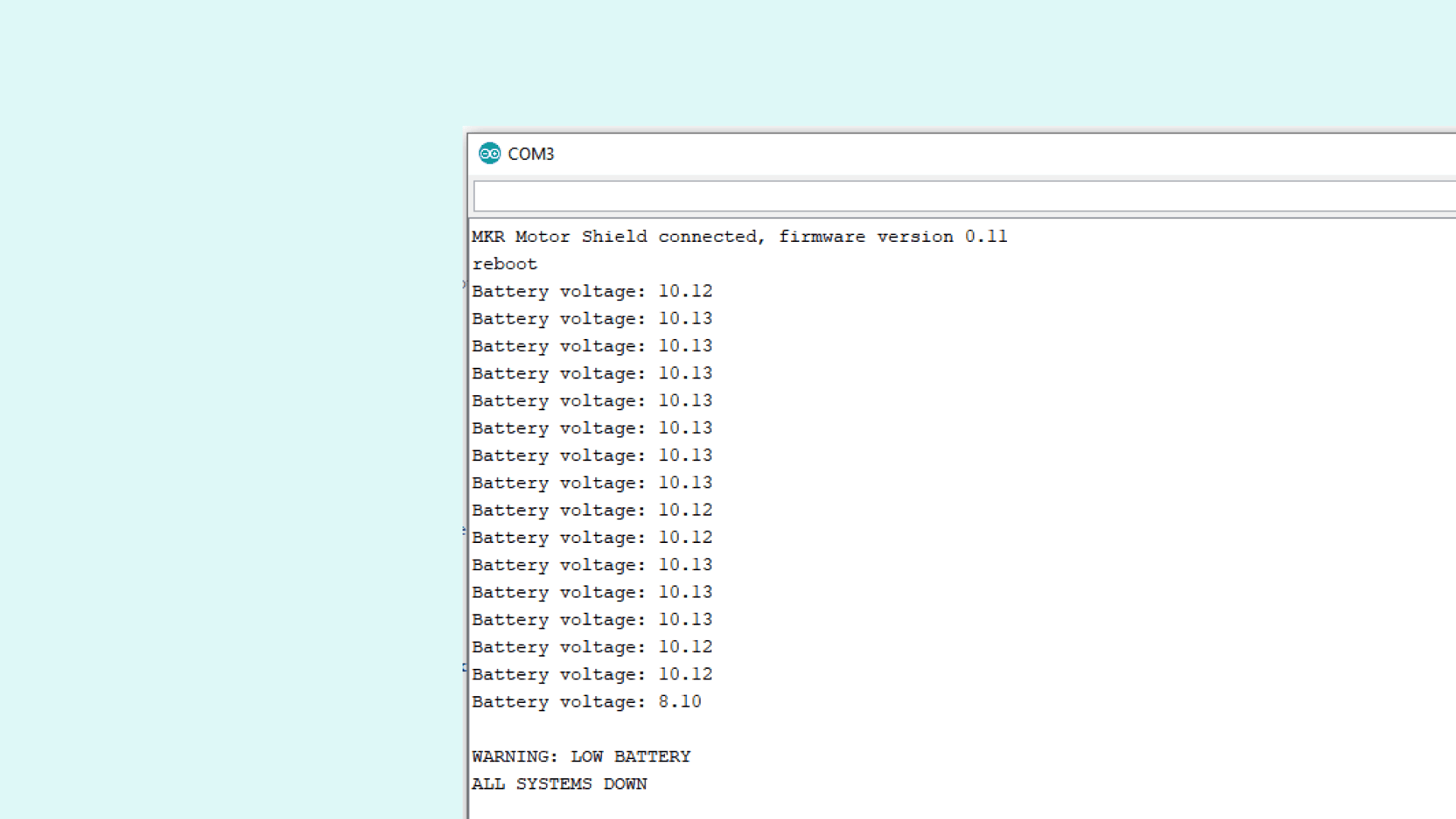1456x819 pixels.
Task: Click the Arduino logo icon beside COM3
Action: [489, 153]
